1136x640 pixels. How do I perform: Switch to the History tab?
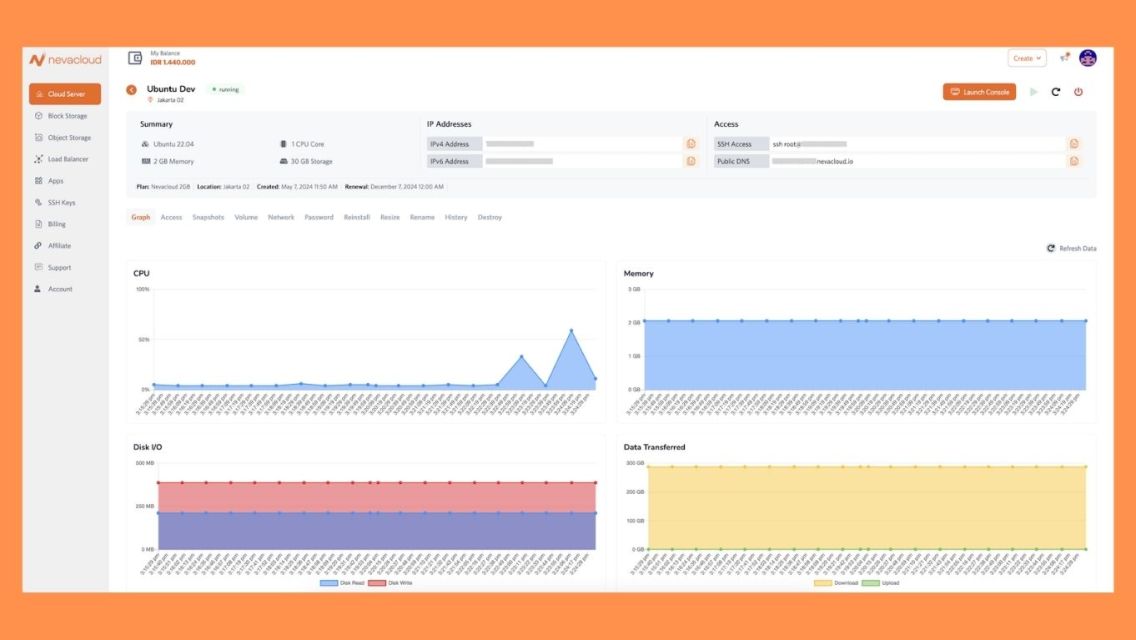click(x=456, y=217)
